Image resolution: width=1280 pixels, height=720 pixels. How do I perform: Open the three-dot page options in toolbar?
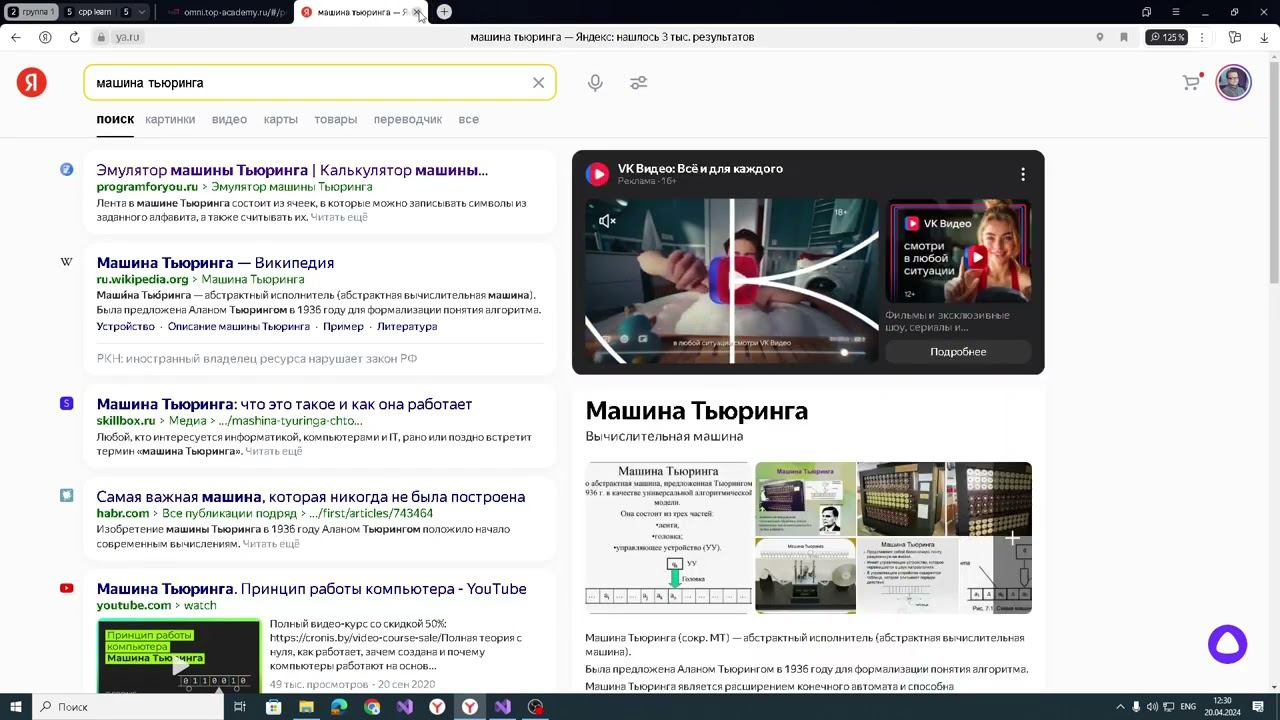pos(1202,37)
